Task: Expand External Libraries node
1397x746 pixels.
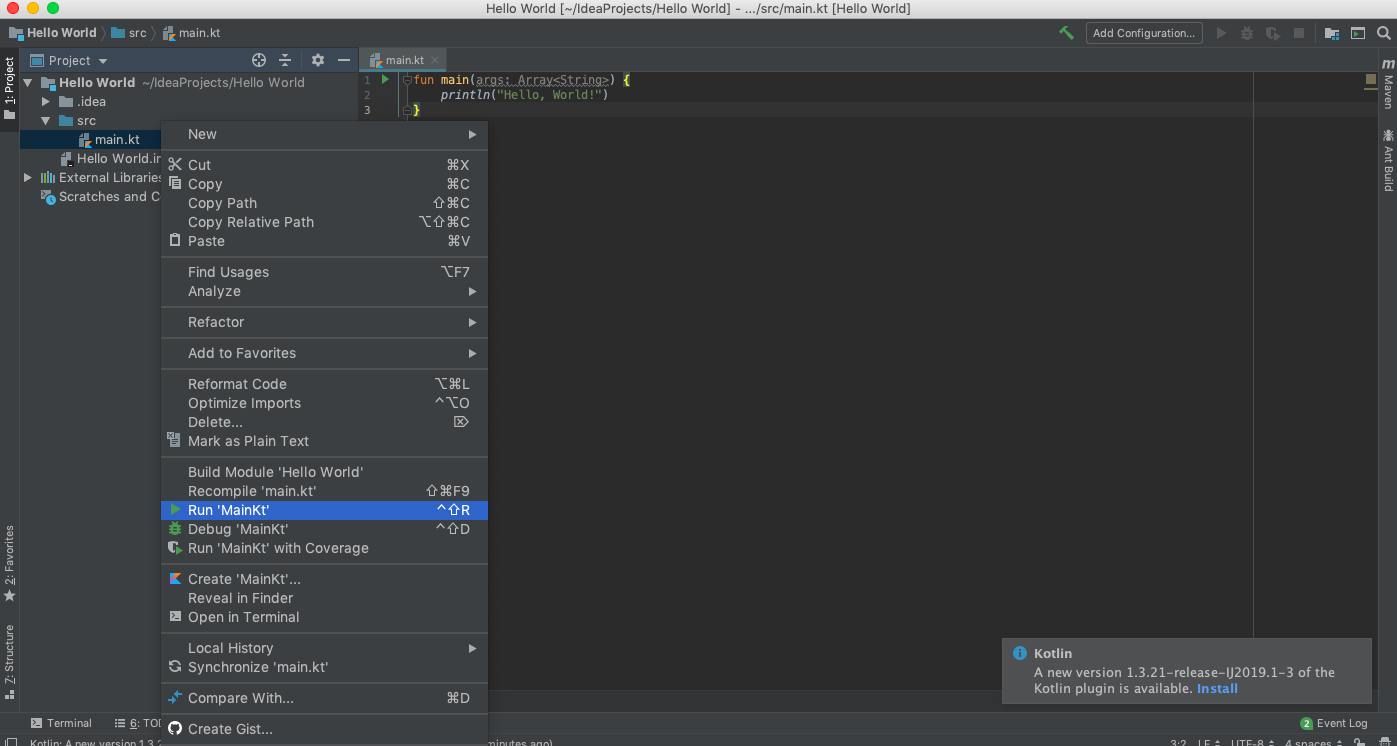Action: click(x=28, y=178)
